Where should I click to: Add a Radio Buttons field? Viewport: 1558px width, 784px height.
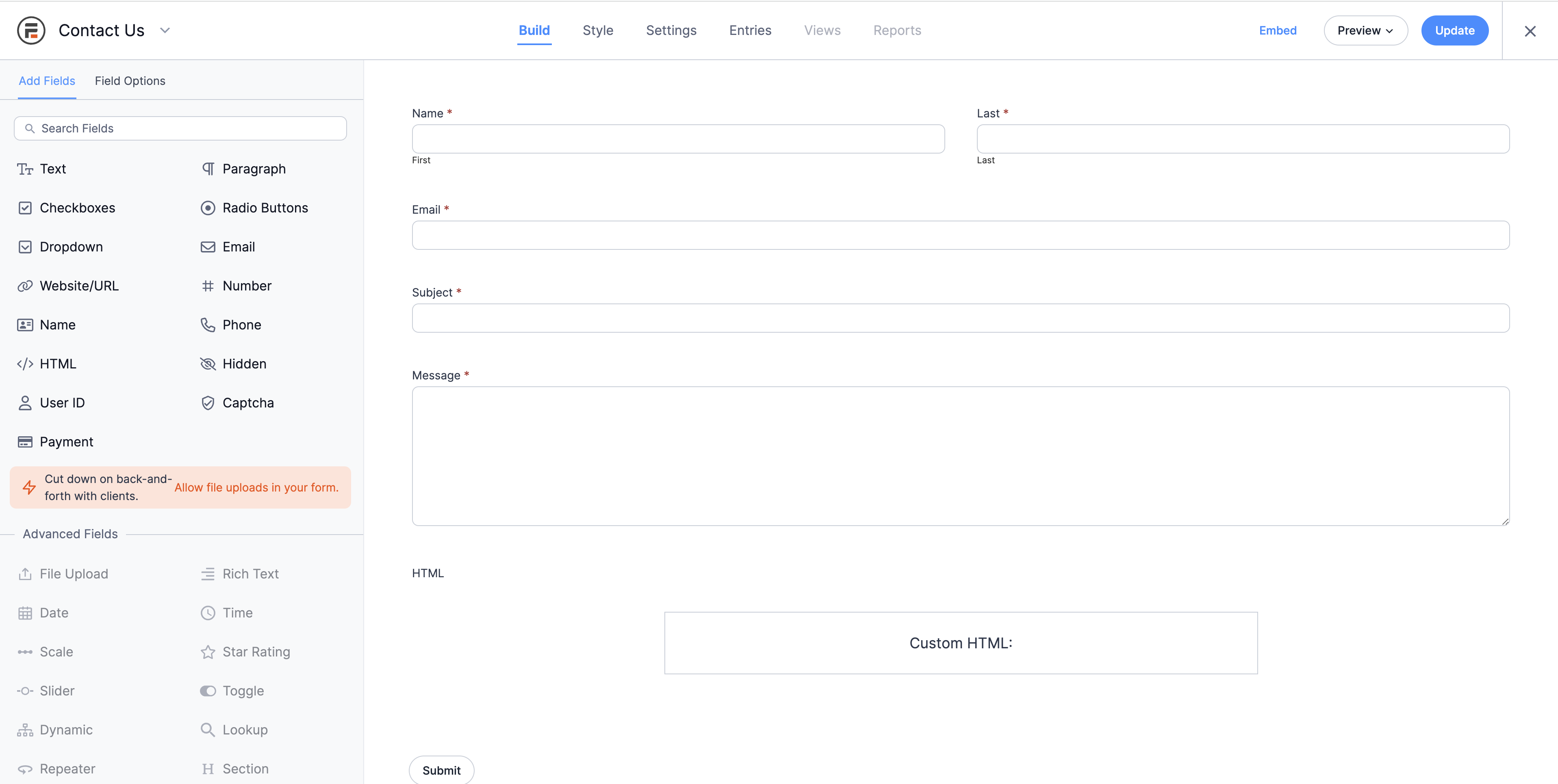(264, 208)
